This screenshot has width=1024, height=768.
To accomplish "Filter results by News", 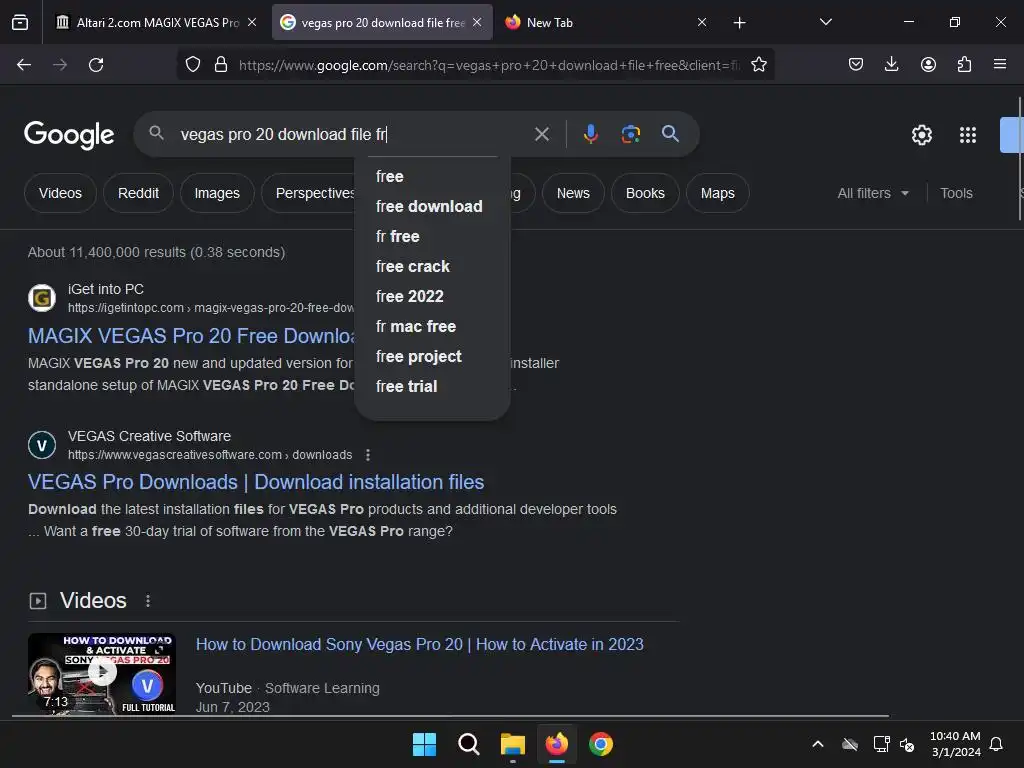I will (573, 193).
